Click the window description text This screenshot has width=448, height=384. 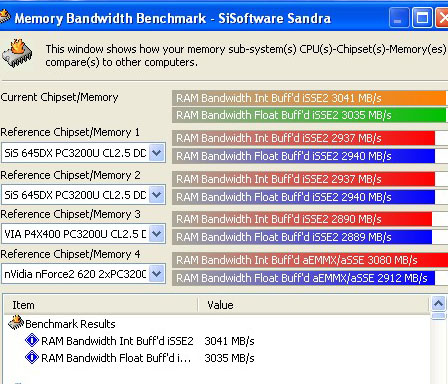pyautogui.click(x=246, y=55)
